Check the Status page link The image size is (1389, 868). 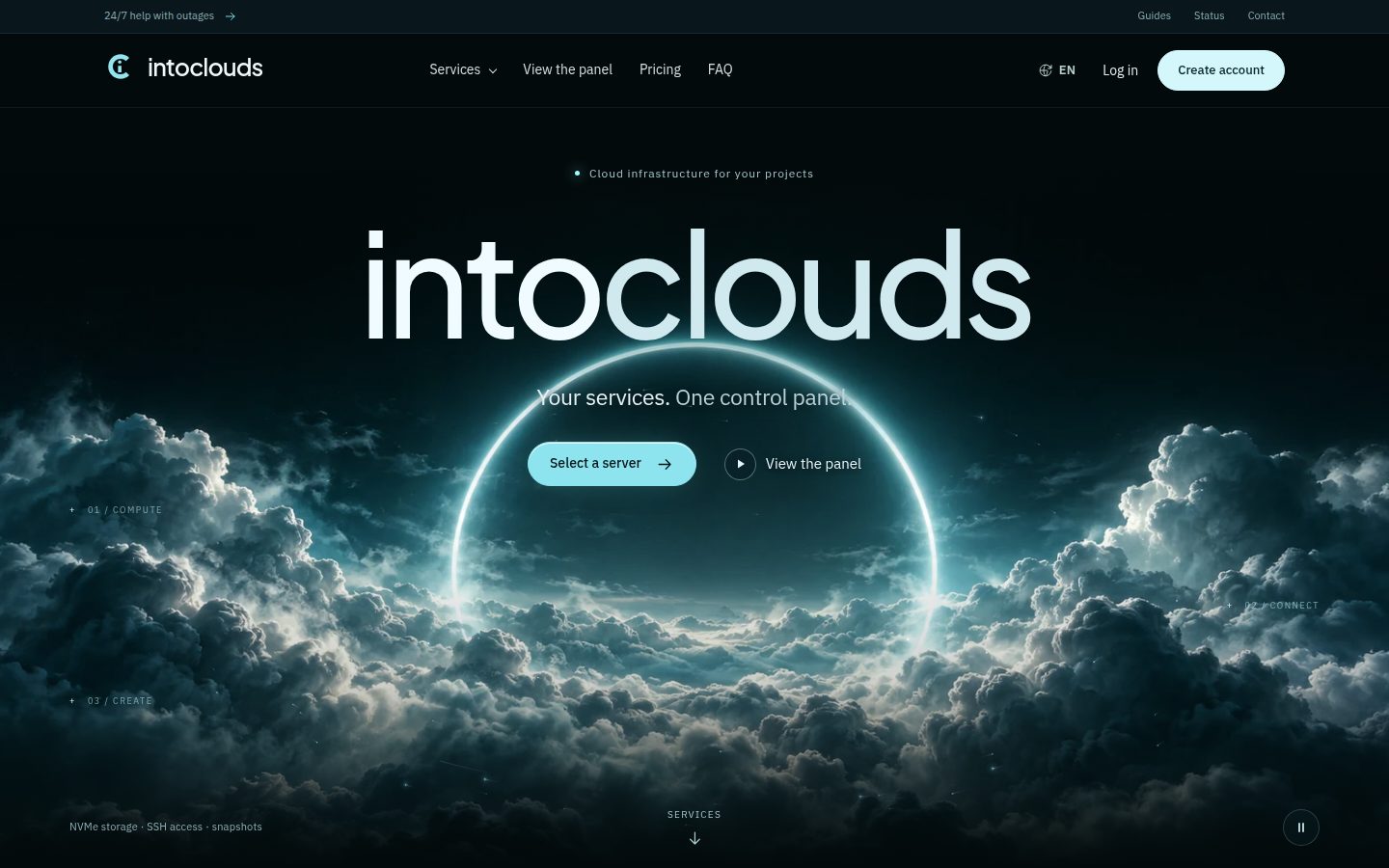point(1209,16)
